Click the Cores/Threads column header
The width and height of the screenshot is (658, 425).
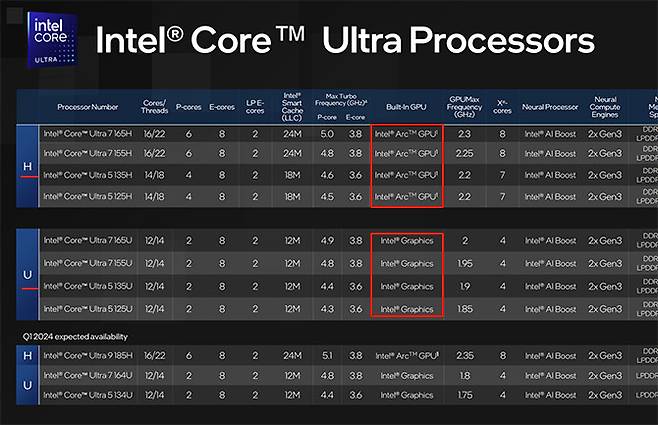click(154, 106)
